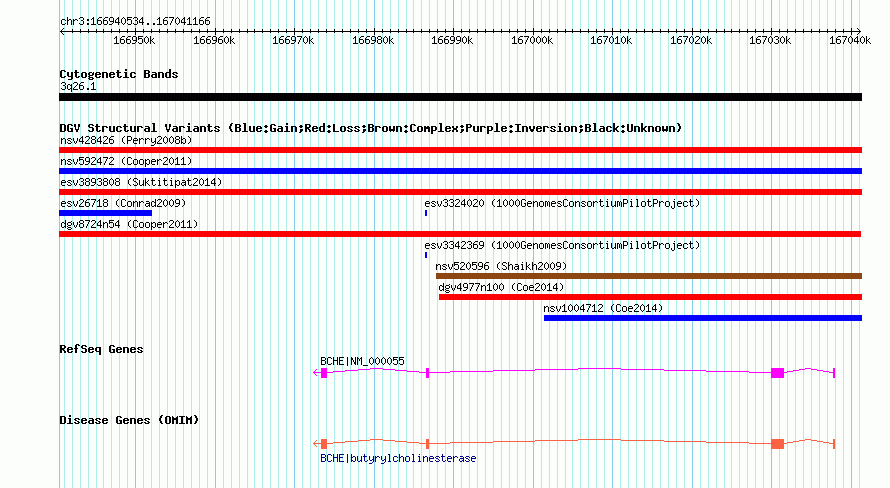Select the dgv4977n100 (Coe2014) label

pyautogui.click(x=501, y=287)
